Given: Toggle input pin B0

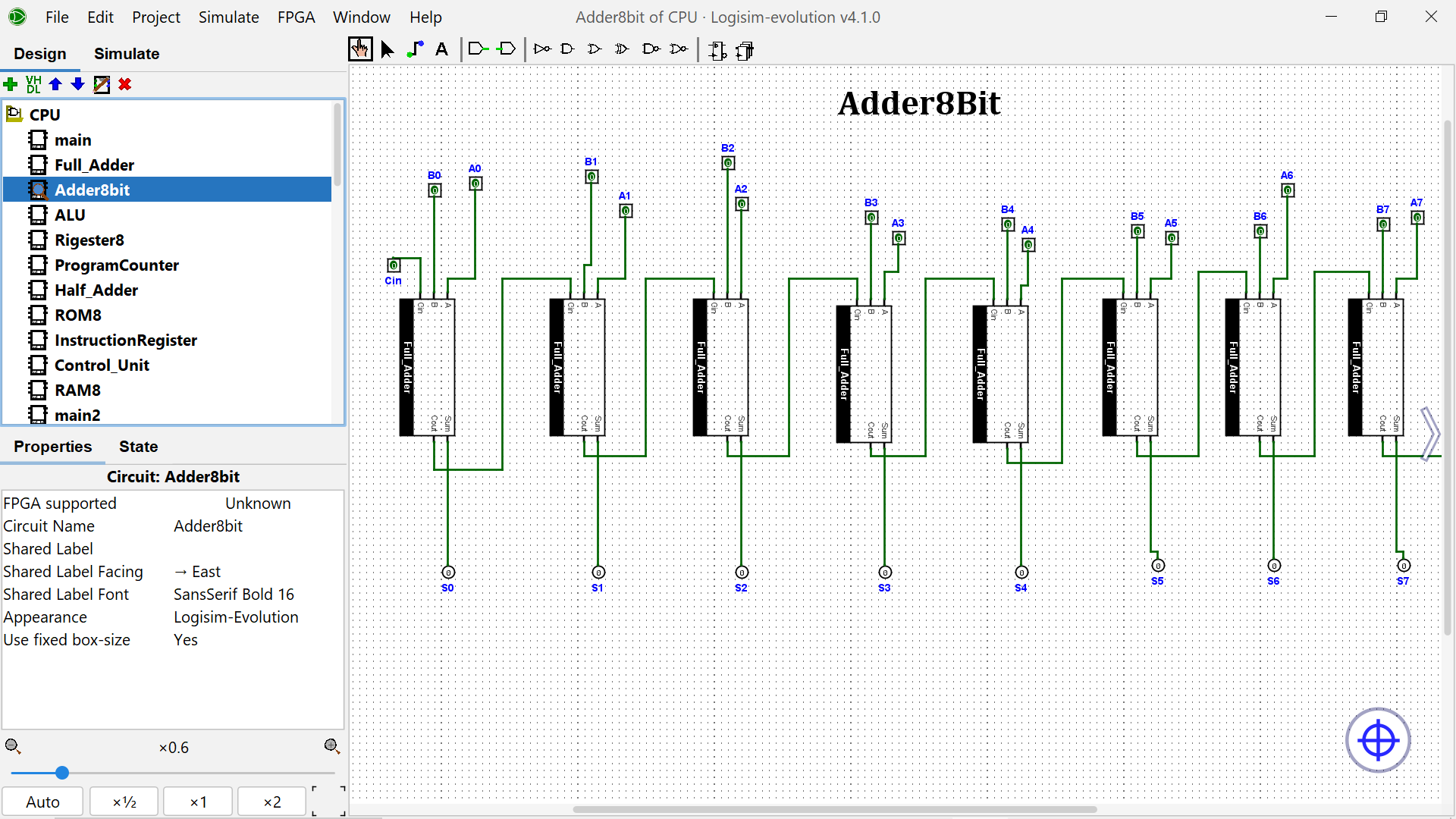Looking at the screenshot, I should pyautogui.click(x=435, y=190).
